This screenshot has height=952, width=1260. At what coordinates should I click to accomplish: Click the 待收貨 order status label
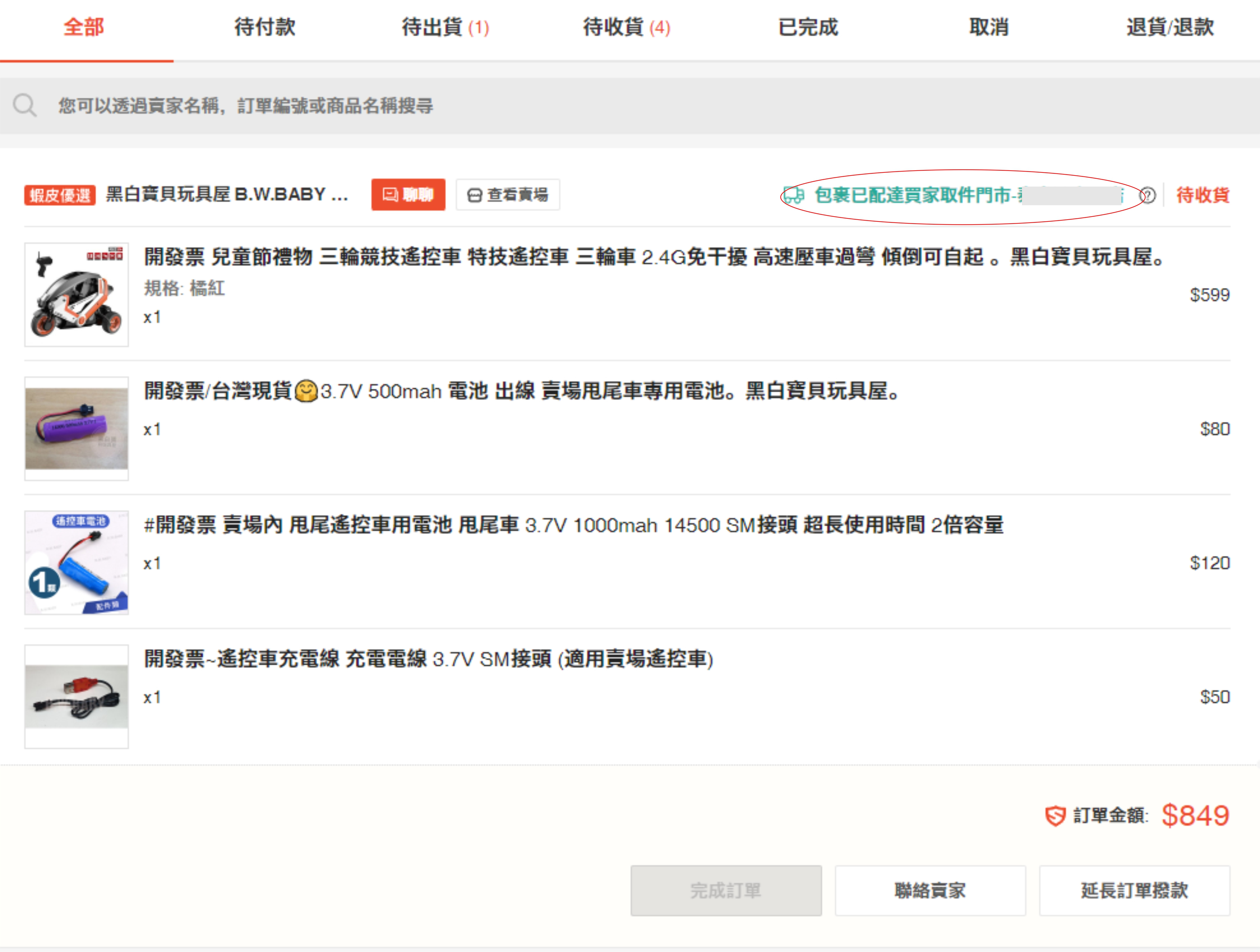click(x=1202, y=195)
